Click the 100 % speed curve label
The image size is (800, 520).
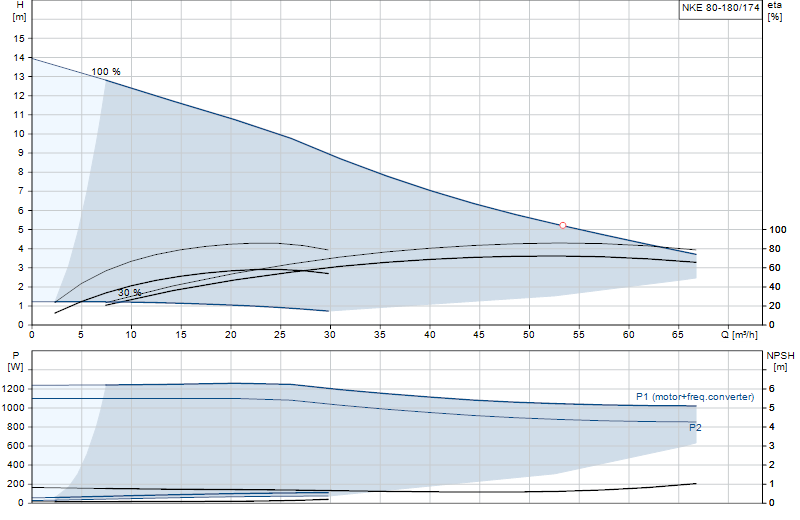[x=106, y=72]
